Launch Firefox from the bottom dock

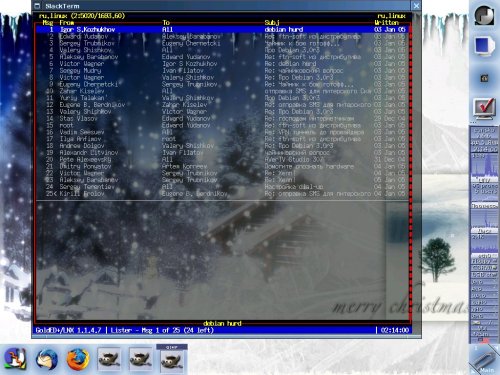pos(78,359)
